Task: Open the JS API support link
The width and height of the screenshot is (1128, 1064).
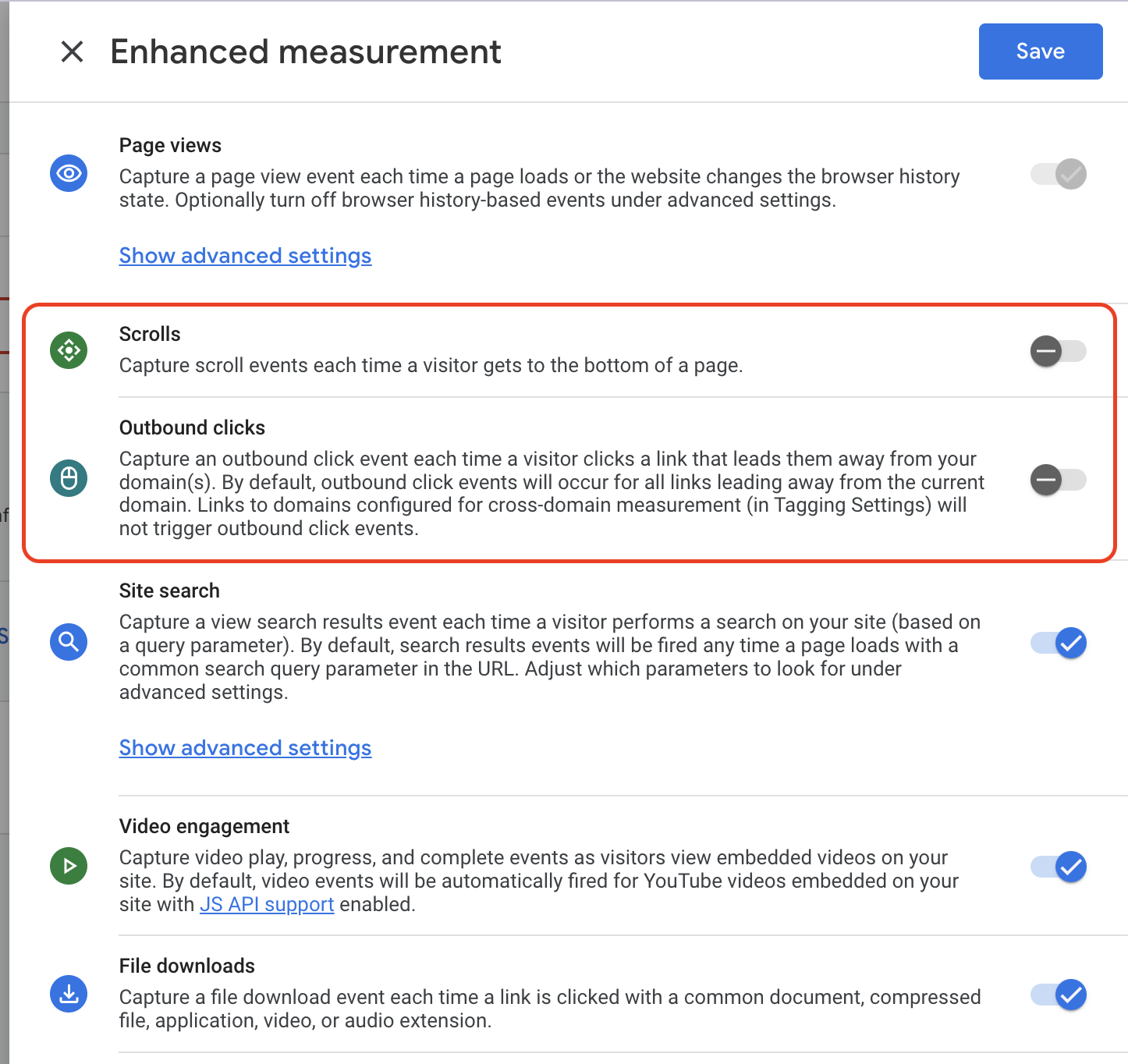Action: pyautogui.click(x=267, y=904)
